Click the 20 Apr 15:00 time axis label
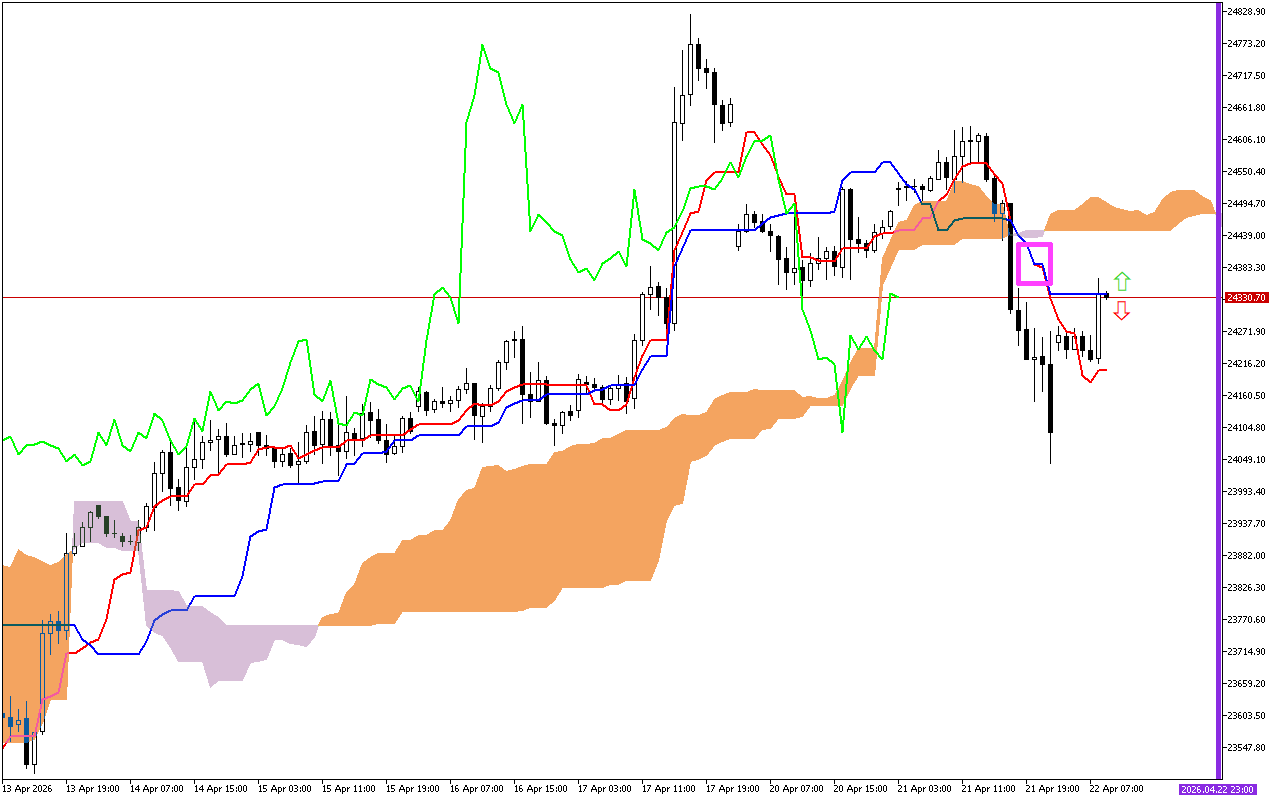Screen dimensions: 1280x800 pyautogui.click(x=860, y=789)
